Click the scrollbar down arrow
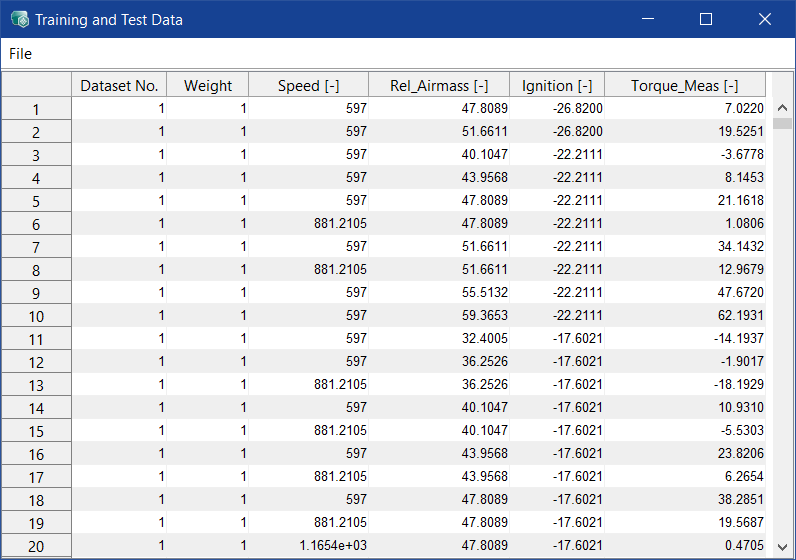The image size is (796, 560). tap(781, 548)
